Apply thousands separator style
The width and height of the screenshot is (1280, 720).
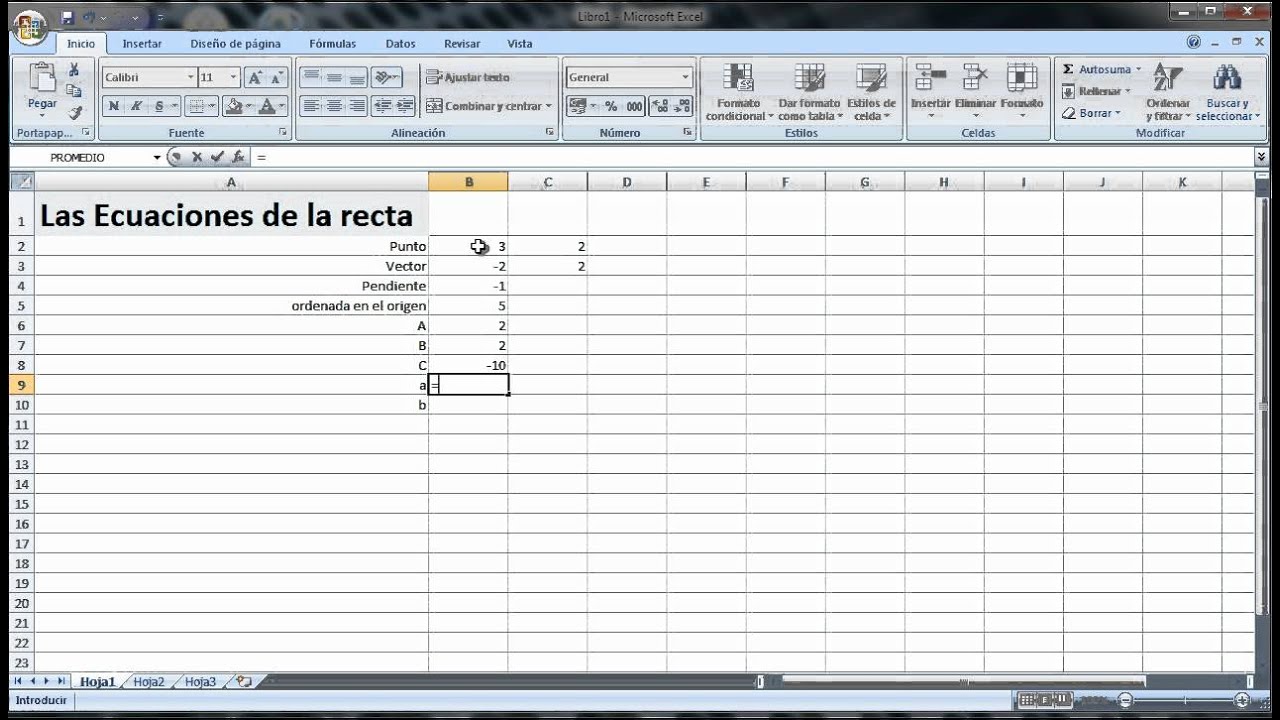pos(635,106)
